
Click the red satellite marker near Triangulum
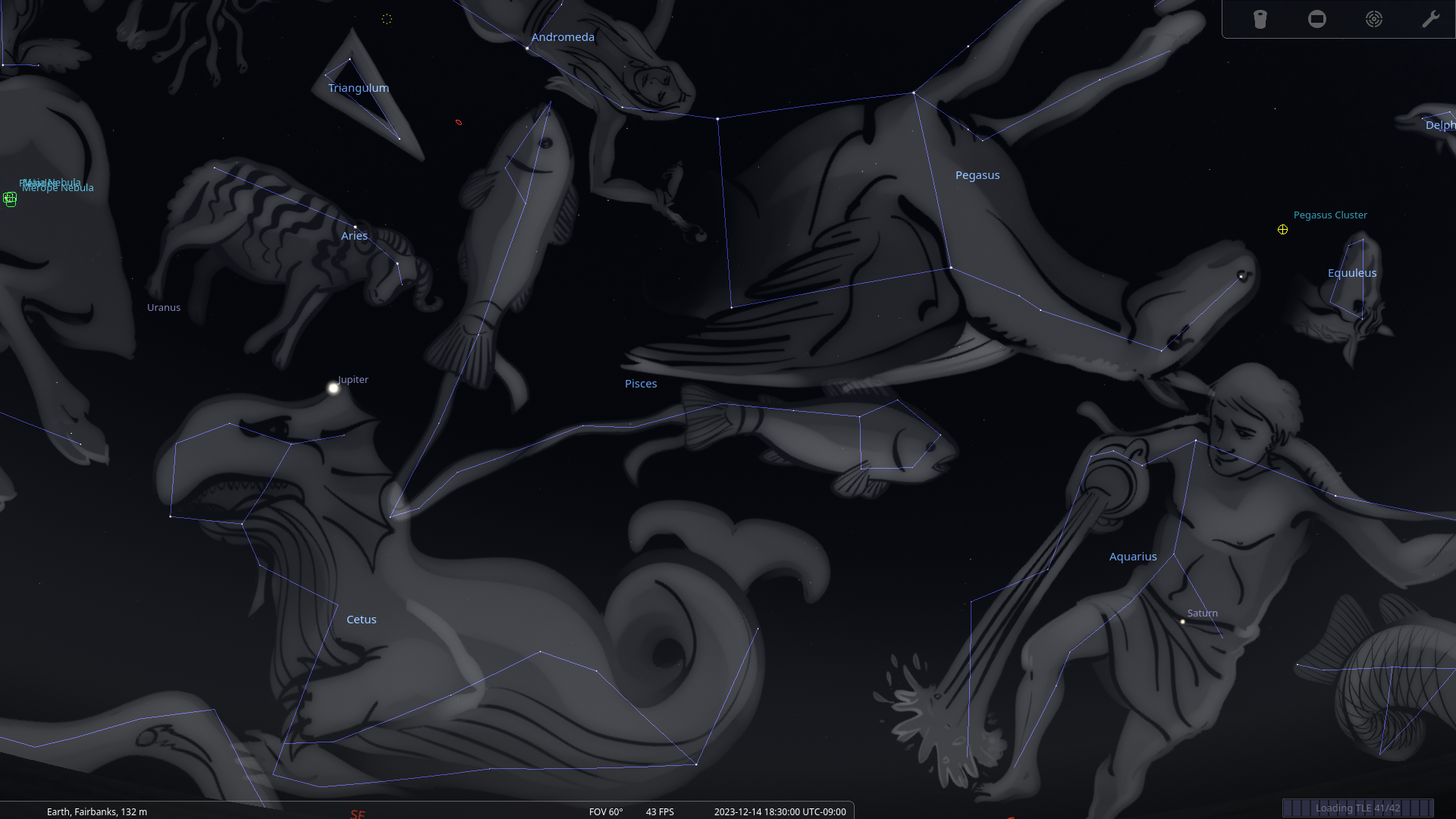click(x=459, y=122)
